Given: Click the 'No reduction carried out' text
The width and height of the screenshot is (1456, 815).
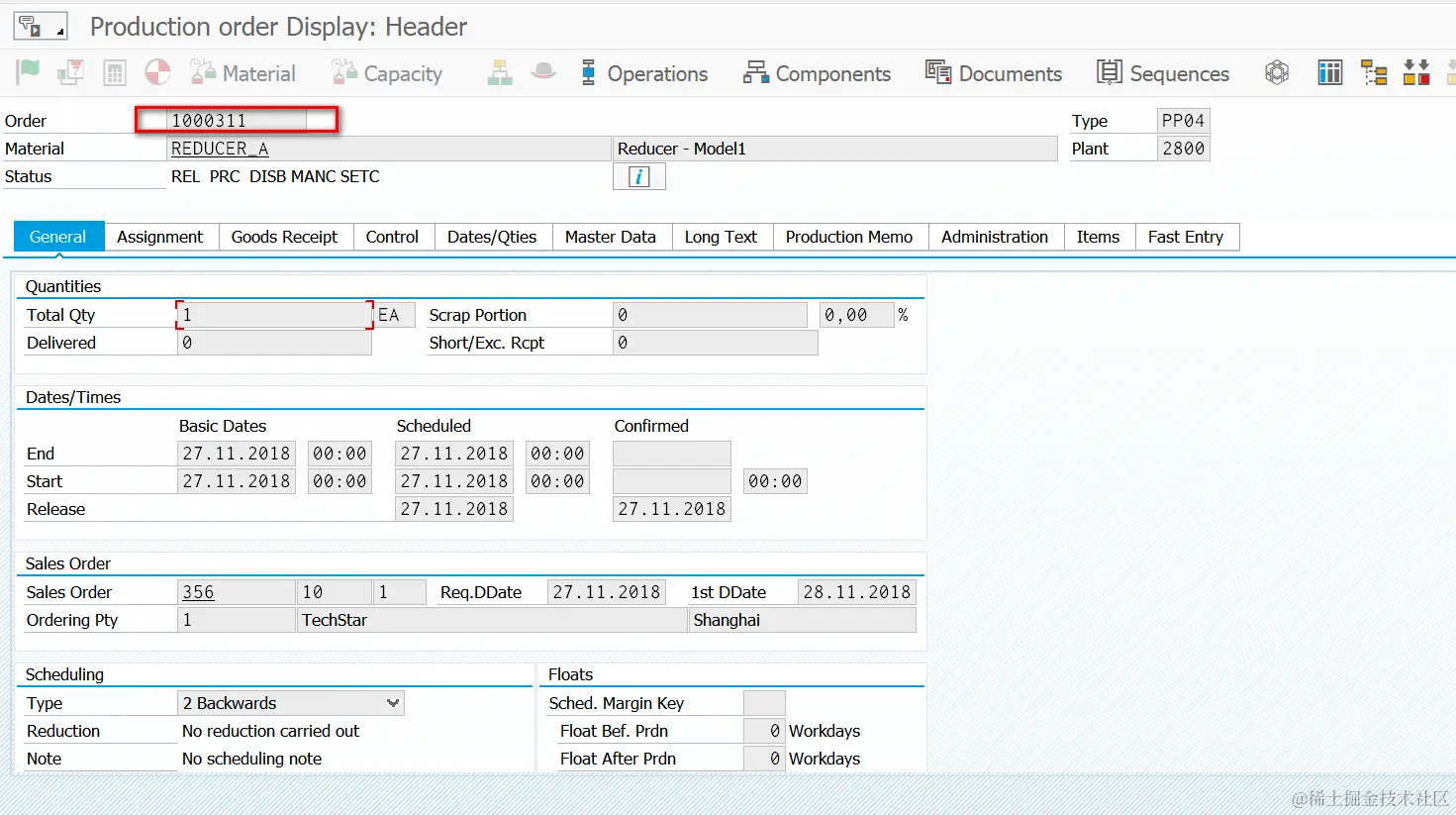Looking at the screenshot, I should pyautogui.click(x=271, y=731).
